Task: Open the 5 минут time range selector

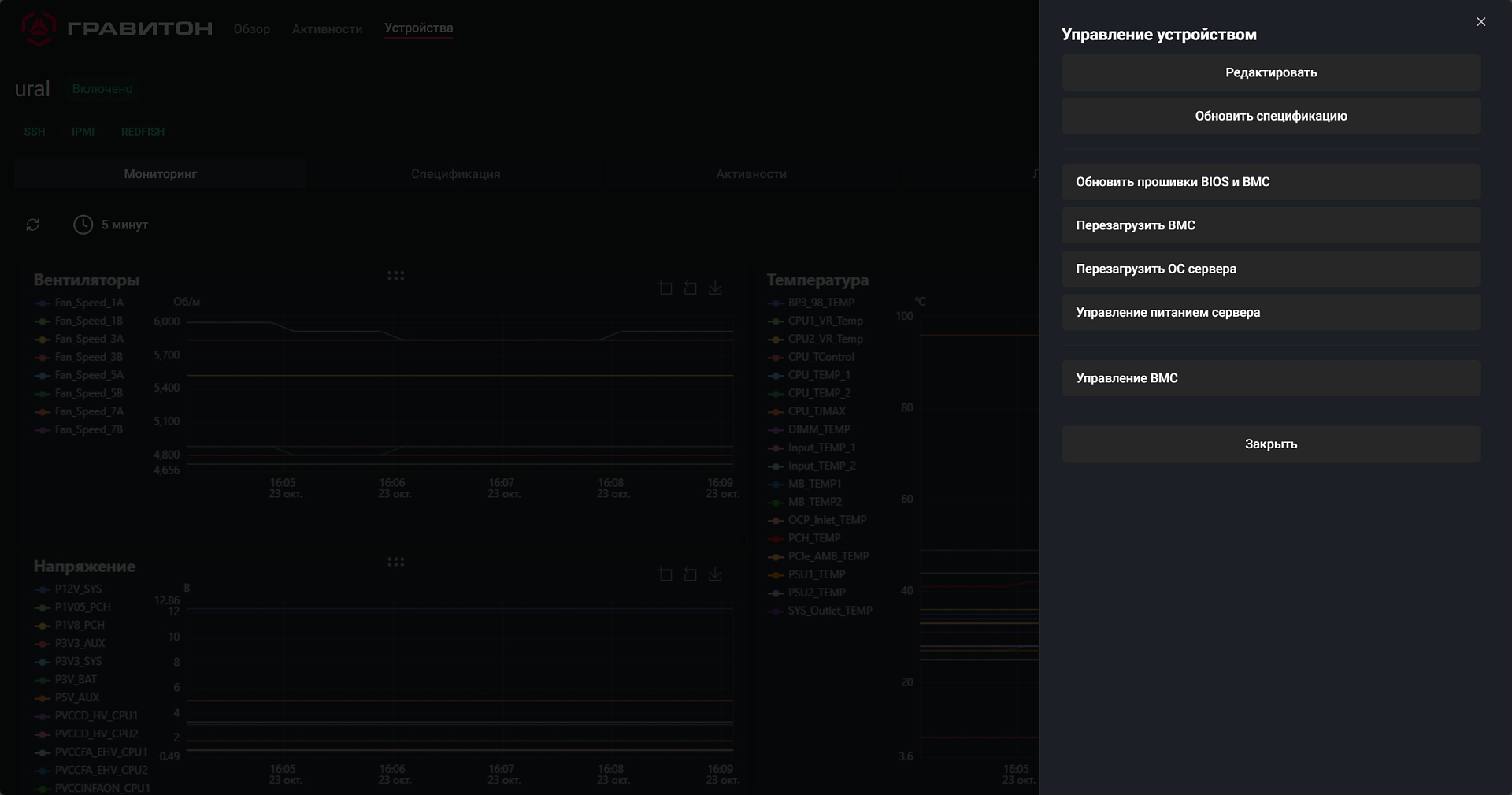Action: point(124,225)
